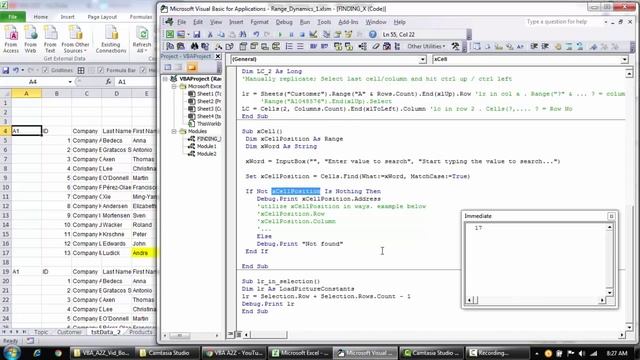Click the blue Help question mark icon
The width and height of the screenshot is (640, 360).
[x=372, y=35]
